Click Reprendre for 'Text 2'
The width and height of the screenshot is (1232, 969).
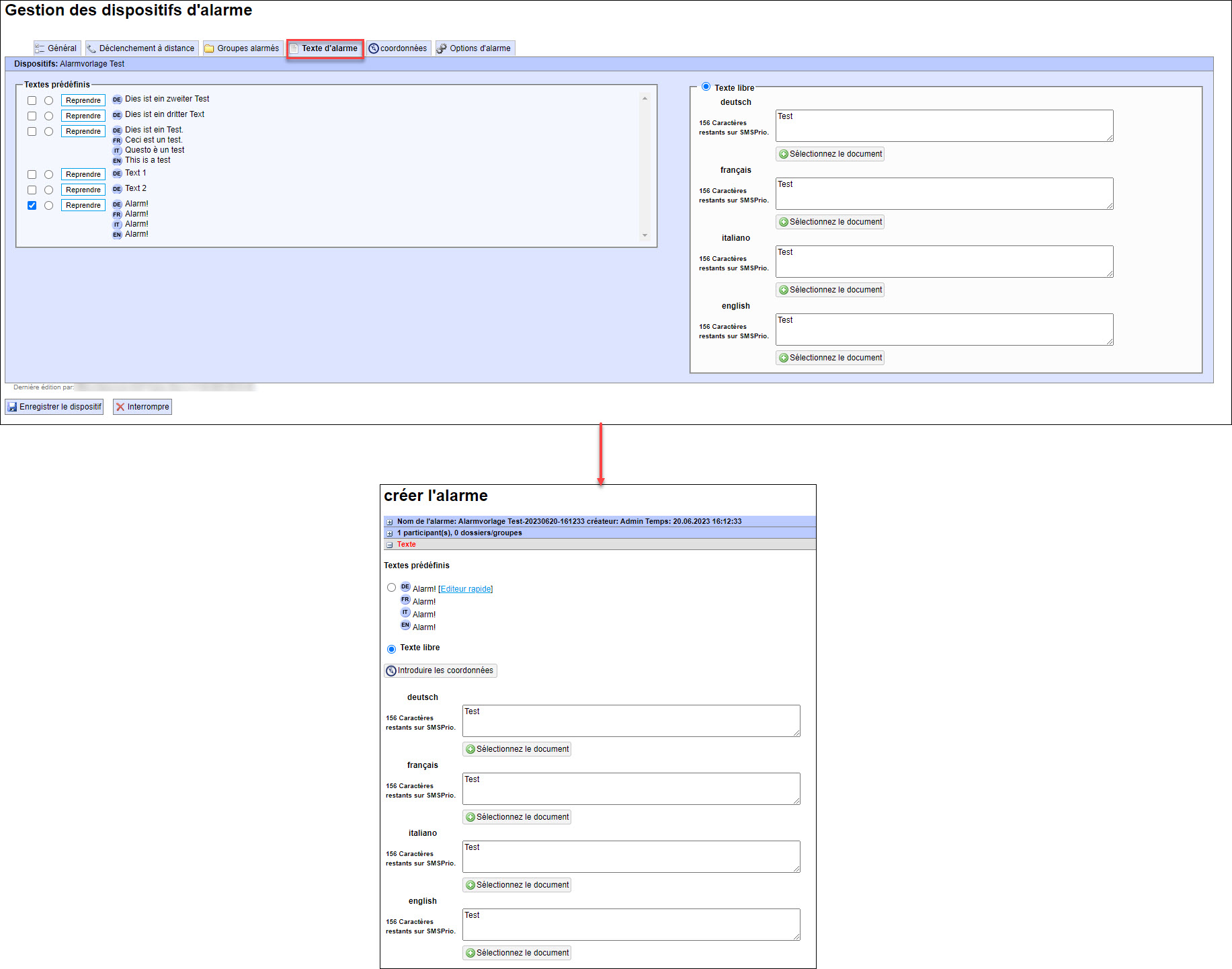[83, 190]
